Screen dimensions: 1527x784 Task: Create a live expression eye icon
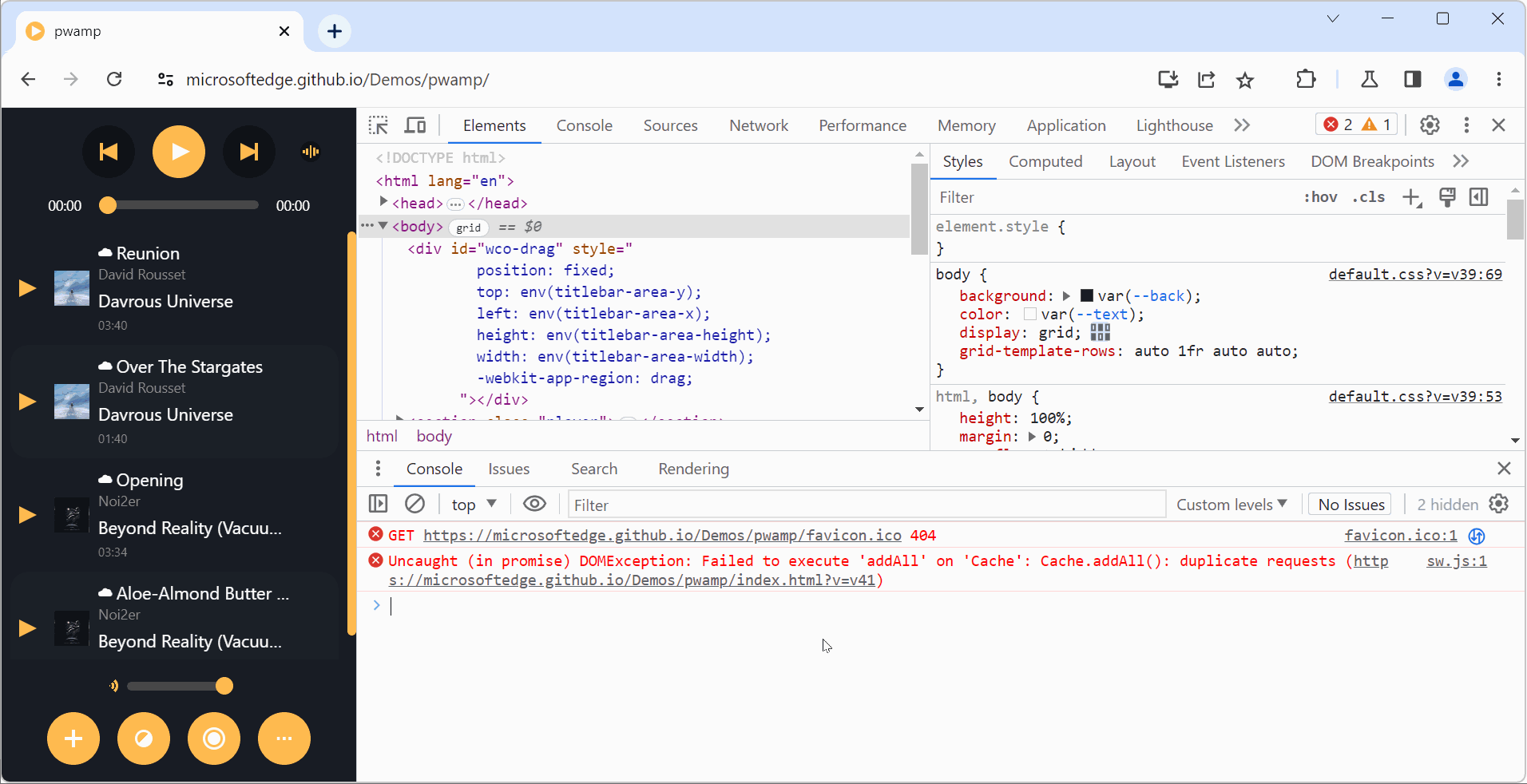coord(534,504)
